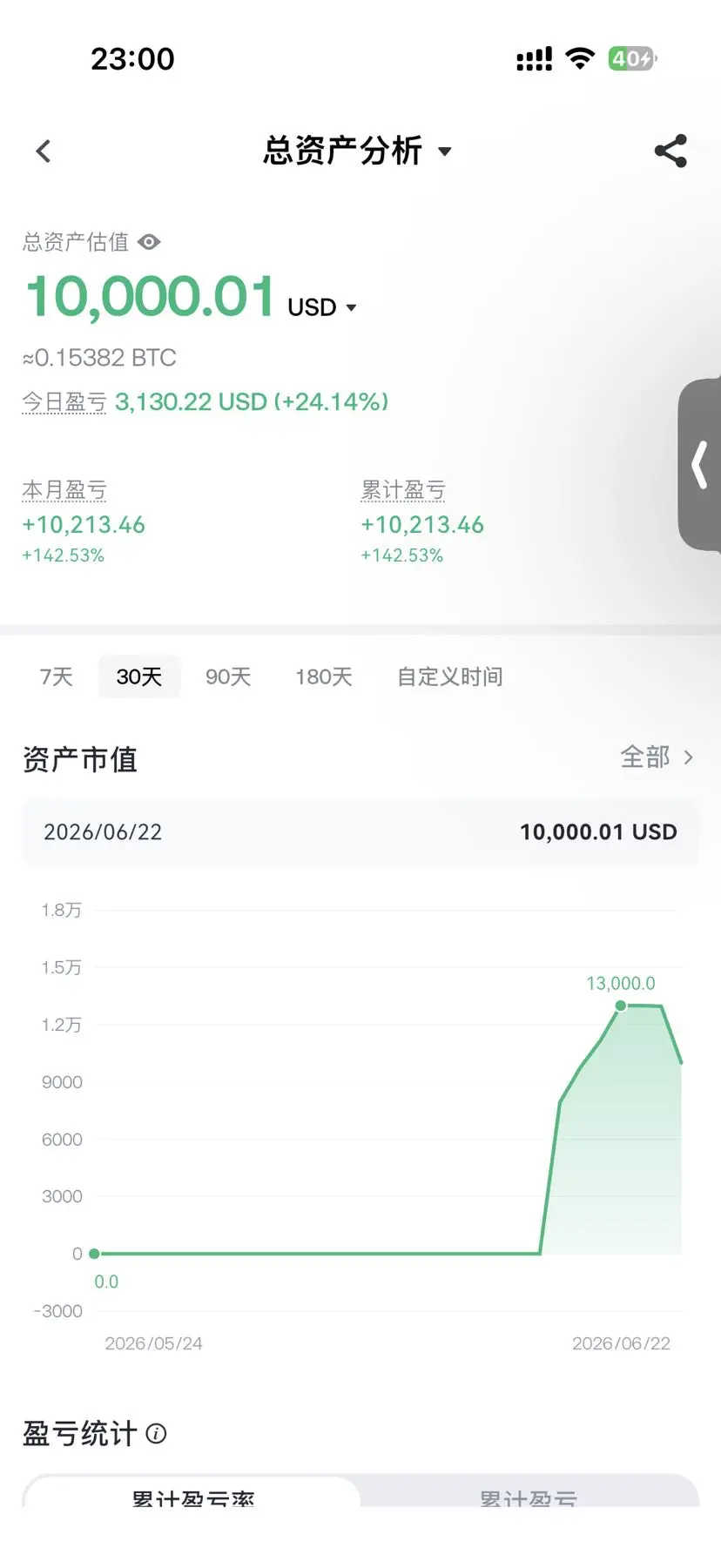Screen dimensions: 721x1568
Task: Tap the Wi-Fi status icon
Action: coord(580,58)
